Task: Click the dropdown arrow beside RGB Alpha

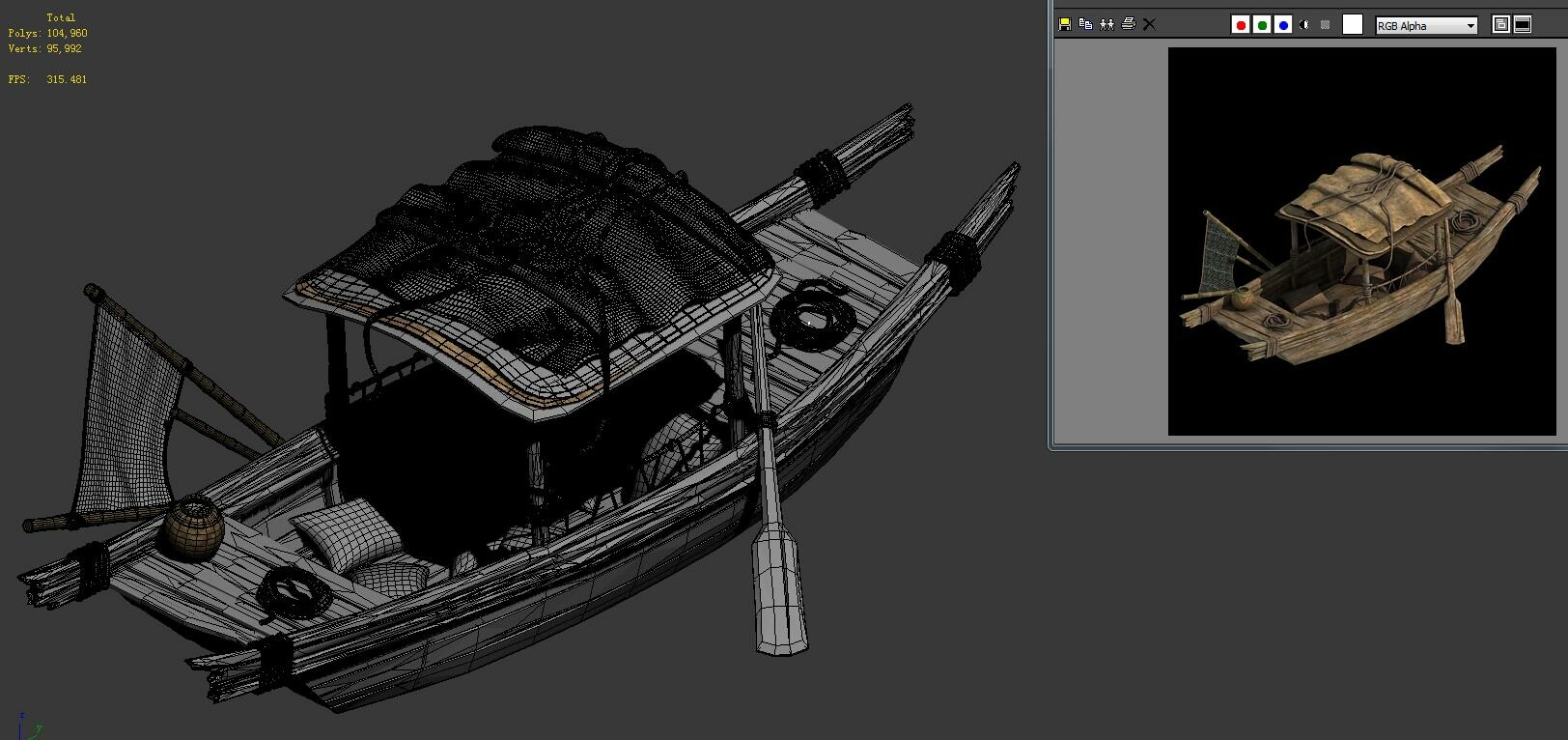Action: 1470,26
